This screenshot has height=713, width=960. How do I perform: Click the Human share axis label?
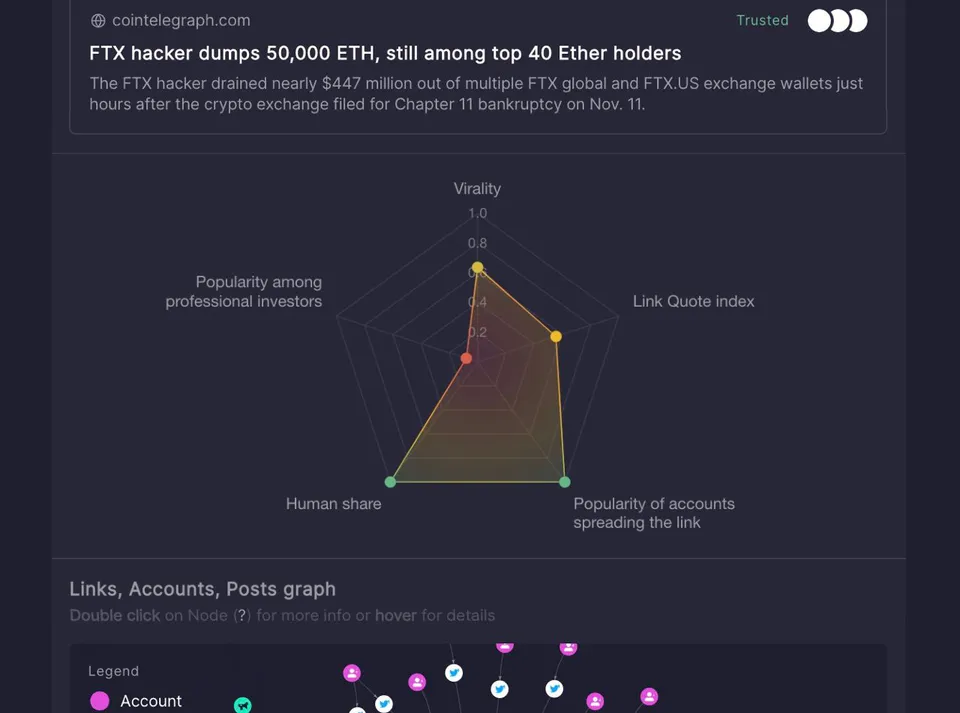pos(333,504)
